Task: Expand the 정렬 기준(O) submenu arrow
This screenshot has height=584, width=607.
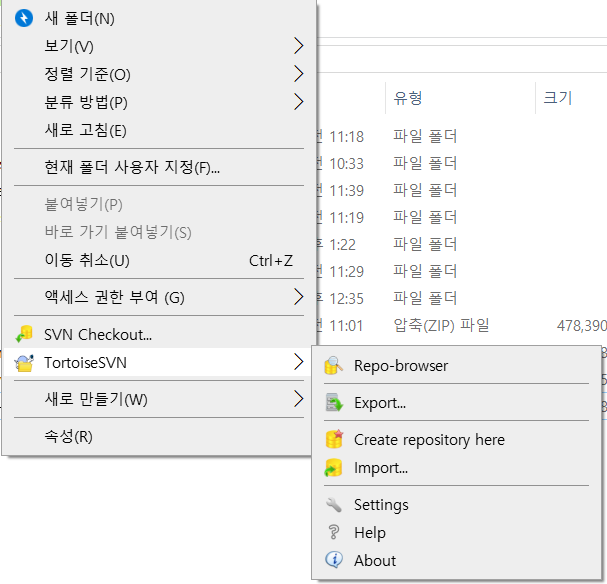Action: click(298, 74)
